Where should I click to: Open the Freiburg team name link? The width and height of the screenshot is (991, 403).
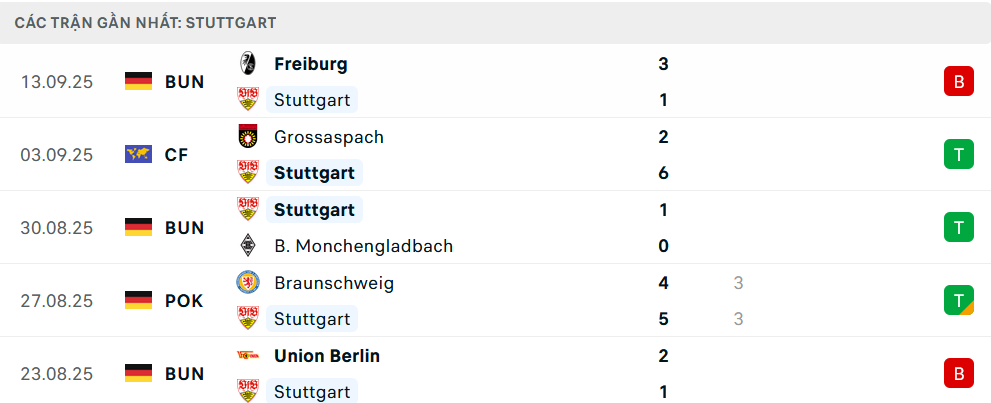[310, 64]
